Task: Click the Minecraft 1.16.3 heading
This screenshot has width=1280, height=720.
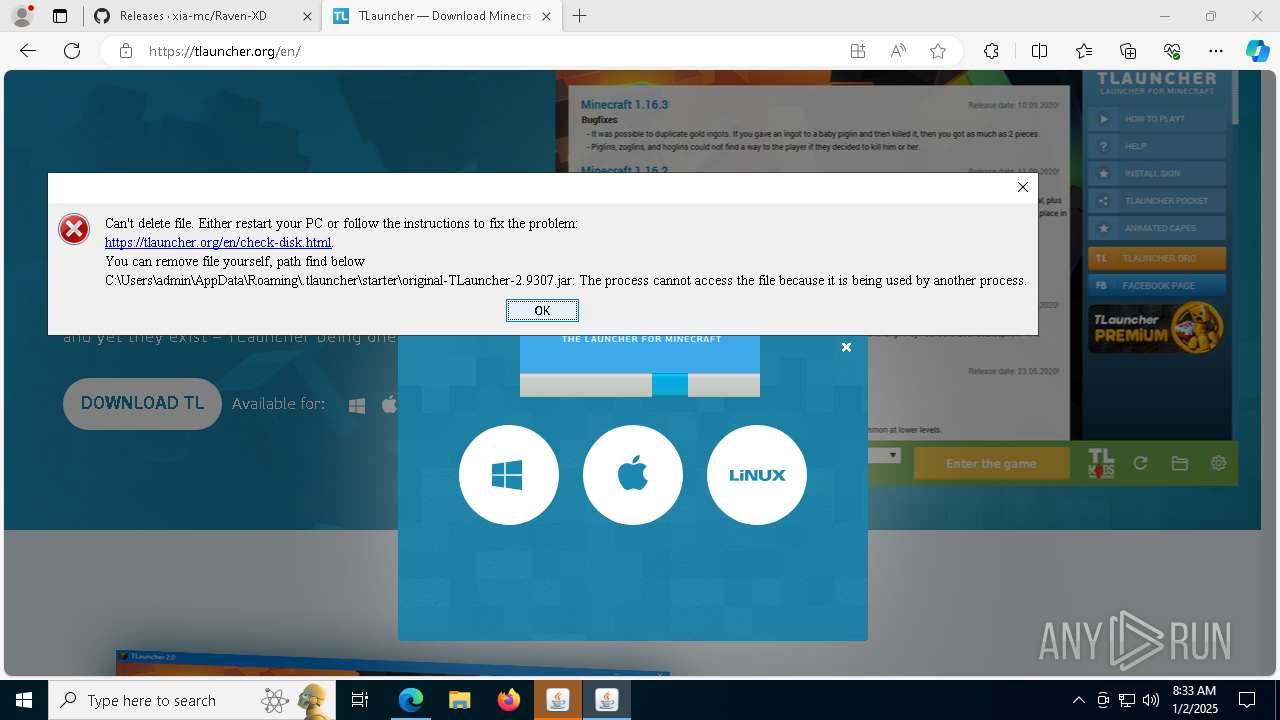Action: coord(624,104)
